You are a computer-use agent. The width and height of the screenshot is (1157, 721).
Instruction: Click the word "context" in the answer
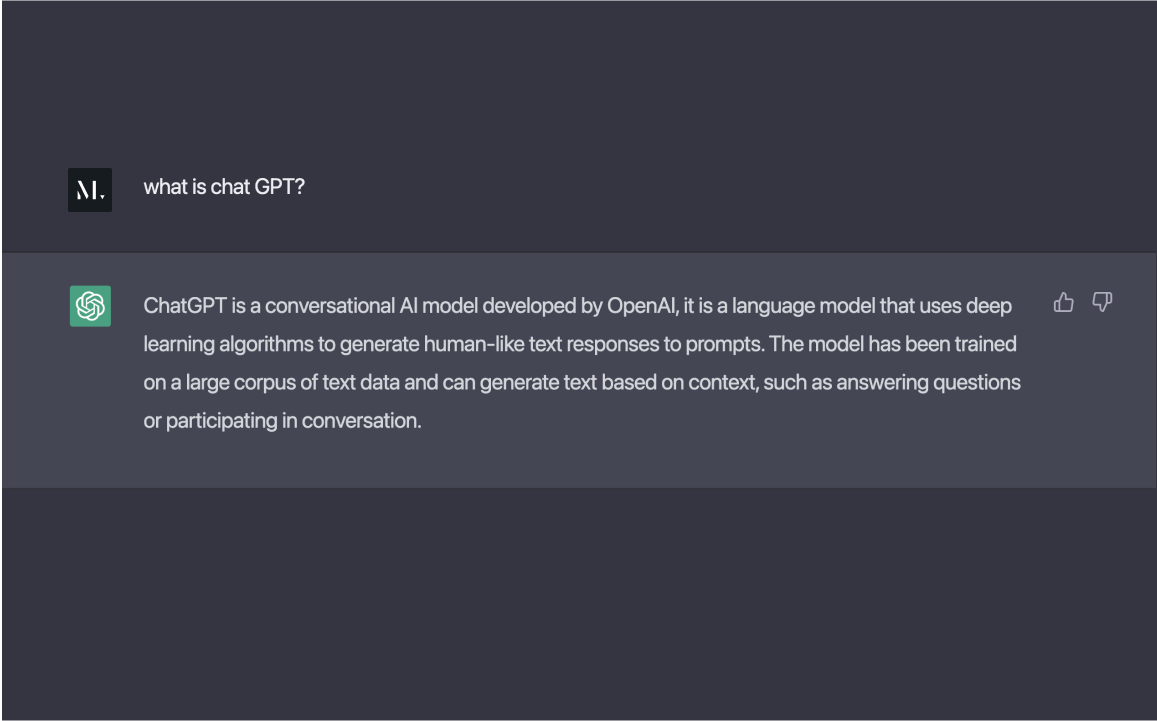coord(721,382)
